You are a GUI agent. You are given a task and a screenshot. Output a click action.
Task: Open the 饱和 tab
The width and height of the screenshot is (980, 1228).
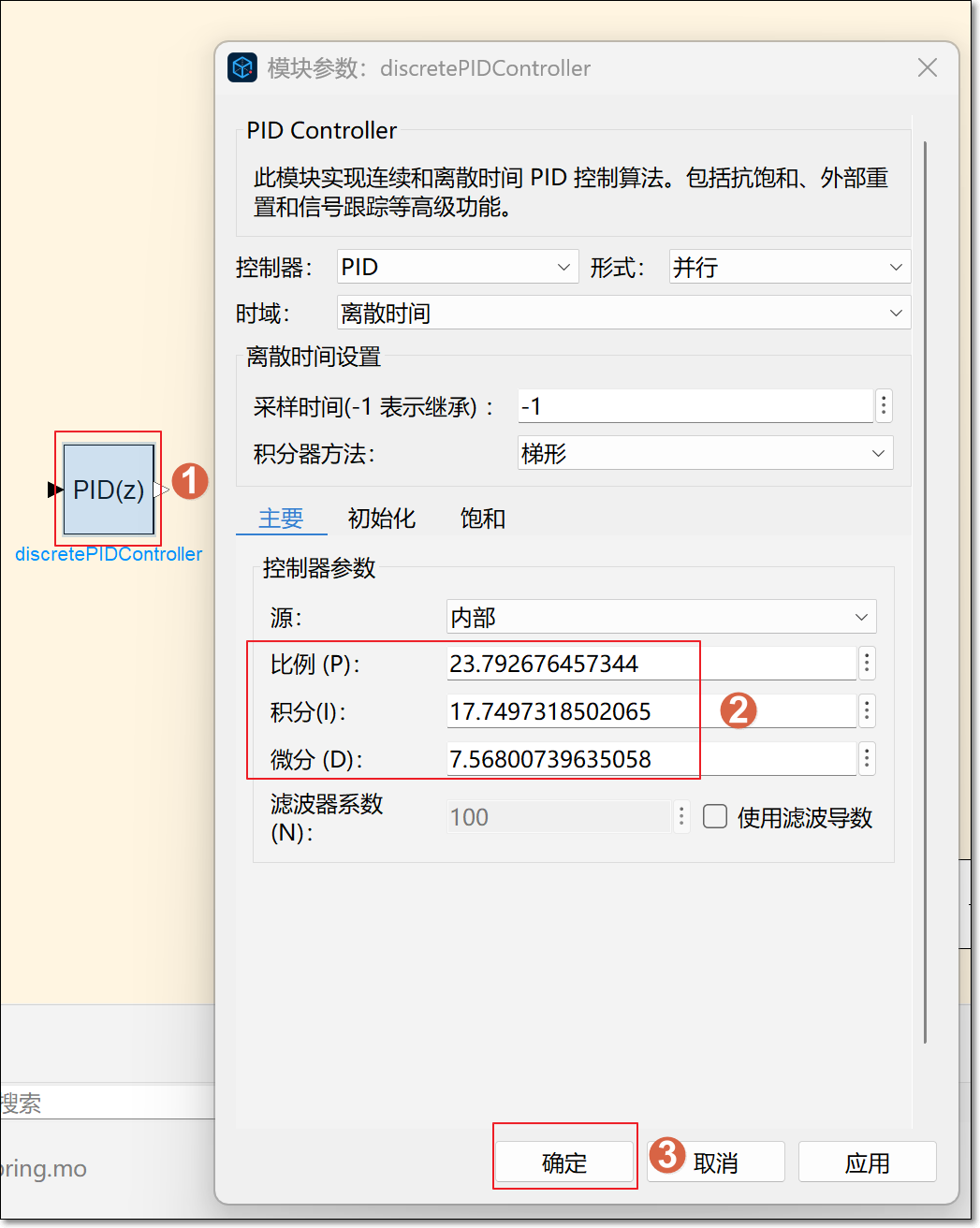[483, 519]
